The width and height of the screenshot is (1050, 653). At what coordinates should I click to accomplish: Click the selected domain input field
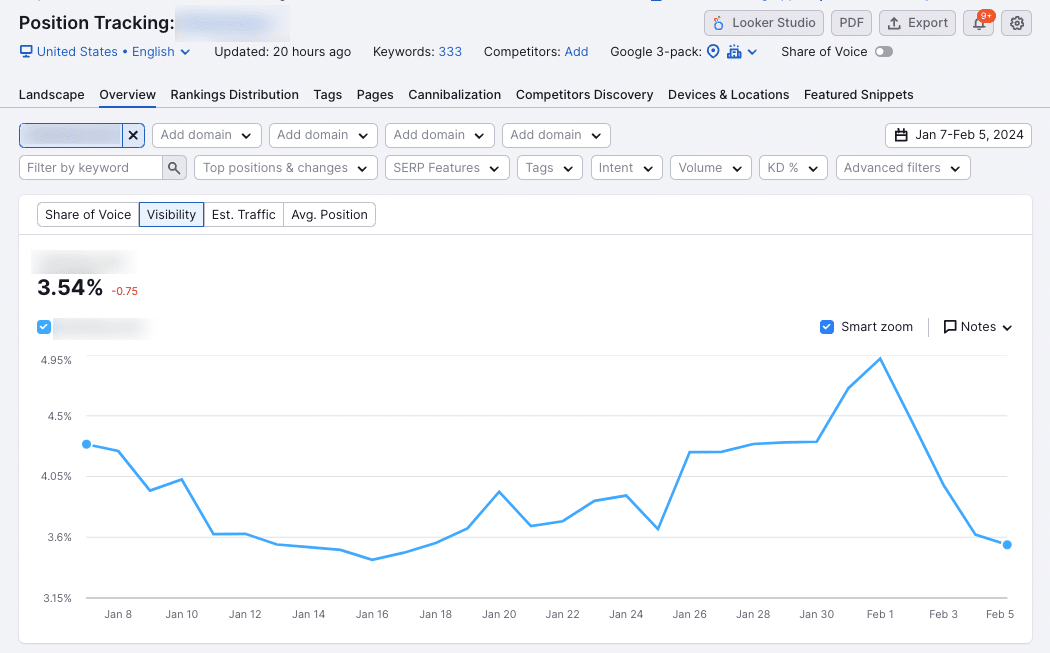(x=71, y=135)
